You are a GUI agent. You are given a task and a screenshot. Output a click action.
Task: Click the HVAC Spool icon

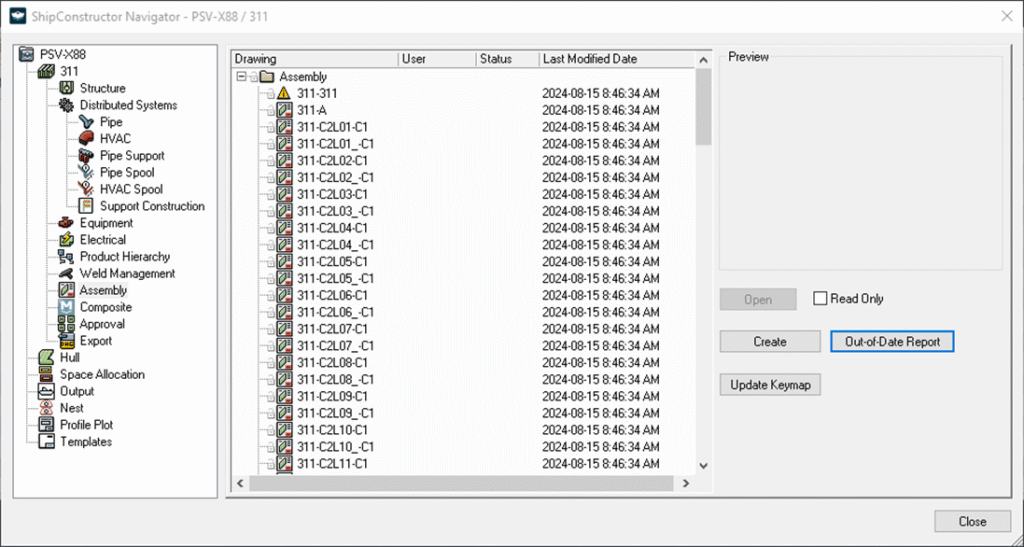[86, 189]
